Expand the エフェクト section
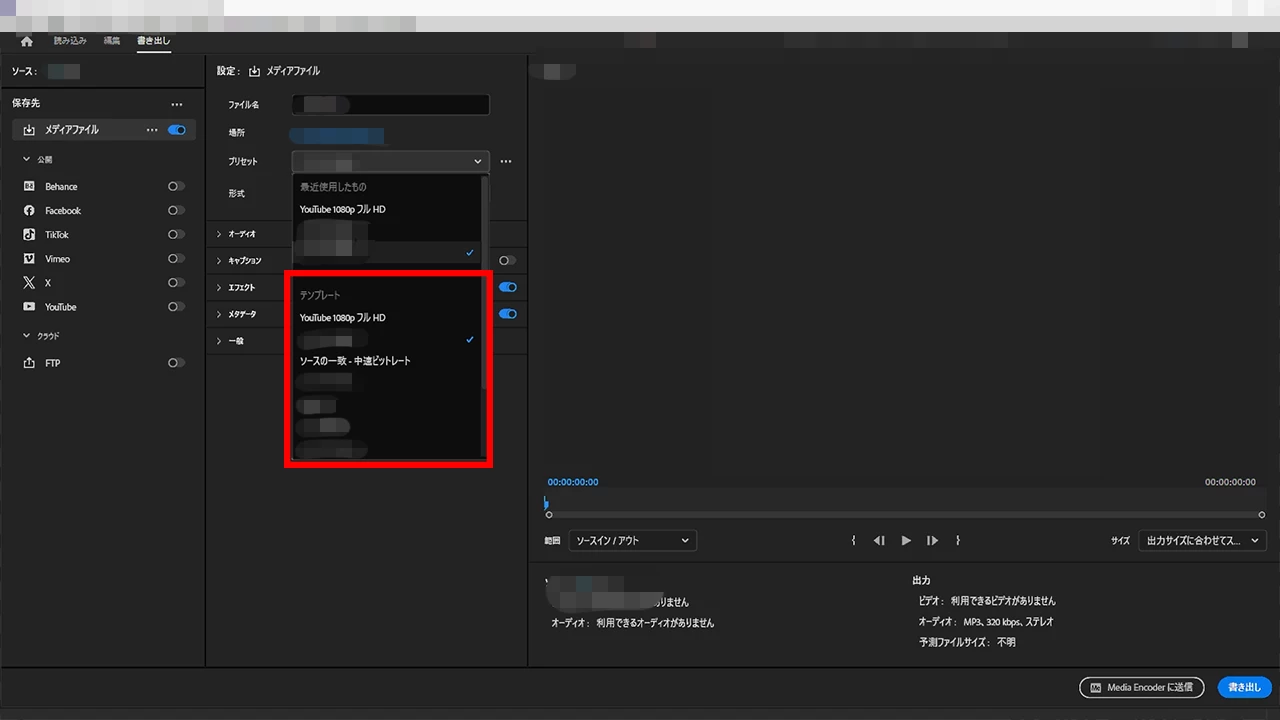Screen dimensions: 1280x720 [219, 288]
